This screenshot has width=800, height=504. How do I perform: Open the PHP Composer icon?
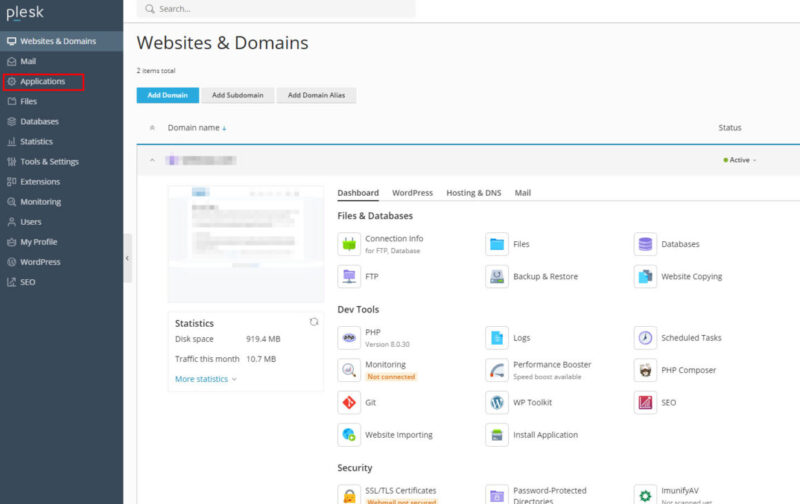[645, 371]
